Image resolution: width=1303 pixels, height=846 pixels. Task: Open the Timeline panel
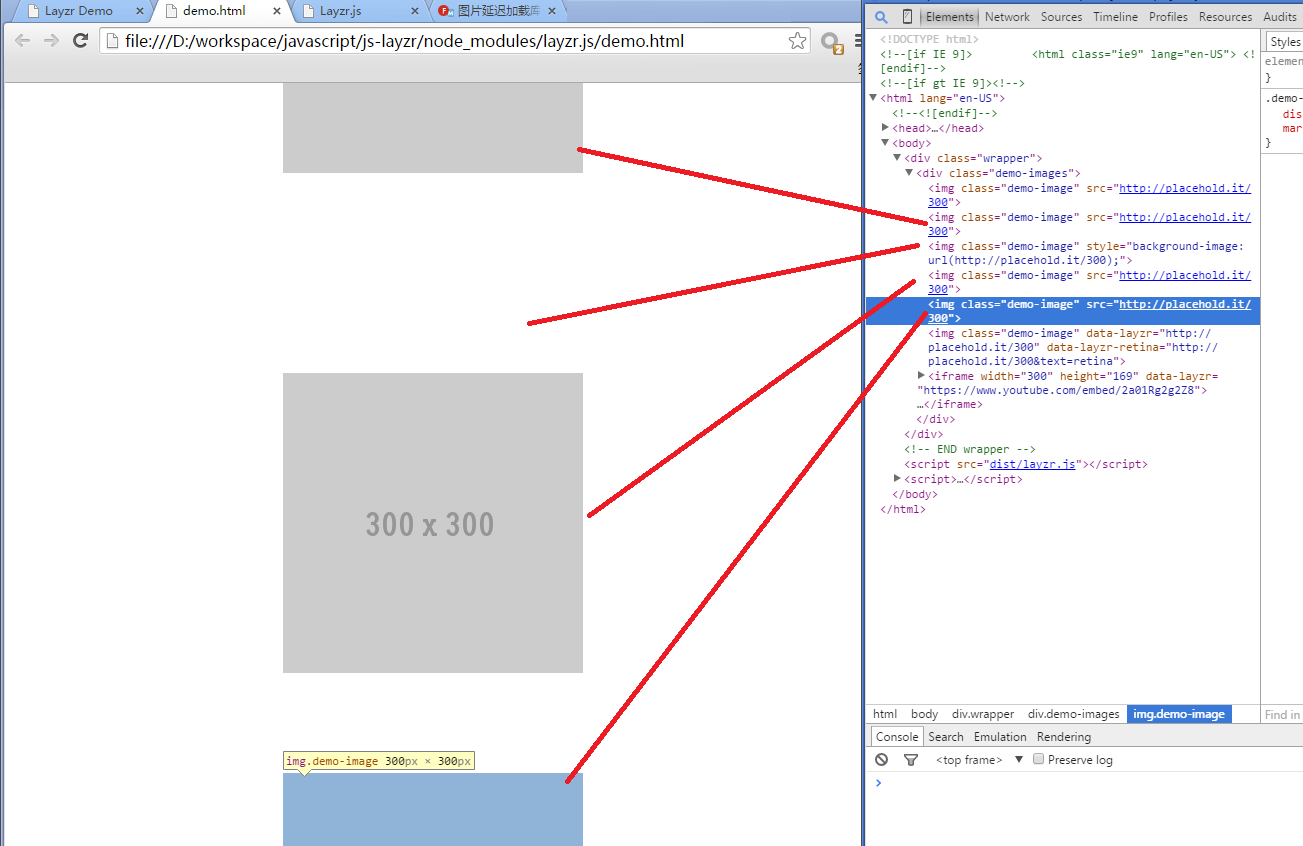[1115, 17]
